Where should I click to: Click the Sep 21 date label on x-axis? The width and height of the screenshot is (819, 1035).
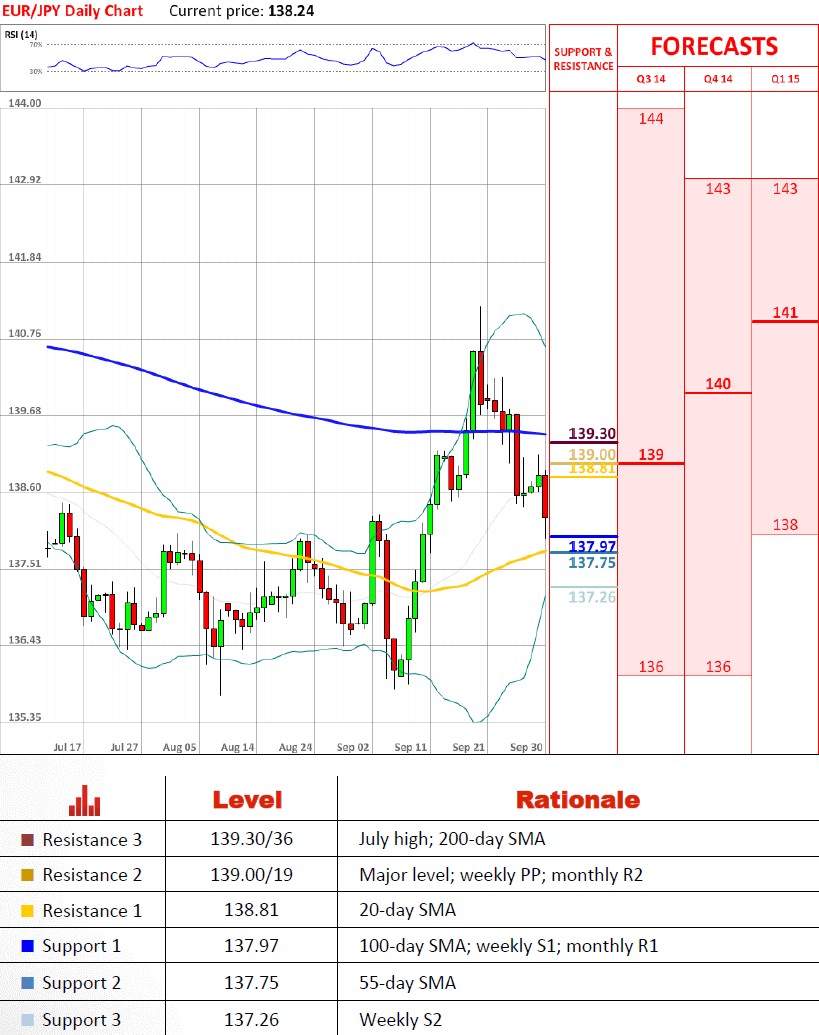(x=469, y=747)
